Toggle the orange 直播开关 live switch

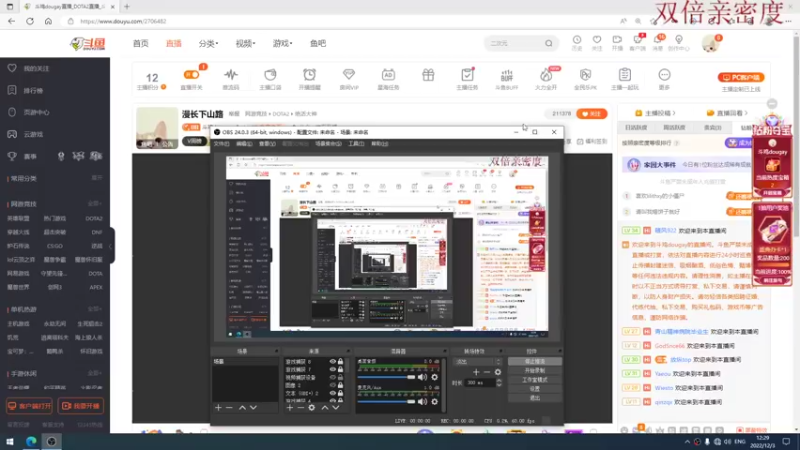(x=191, y=74)
